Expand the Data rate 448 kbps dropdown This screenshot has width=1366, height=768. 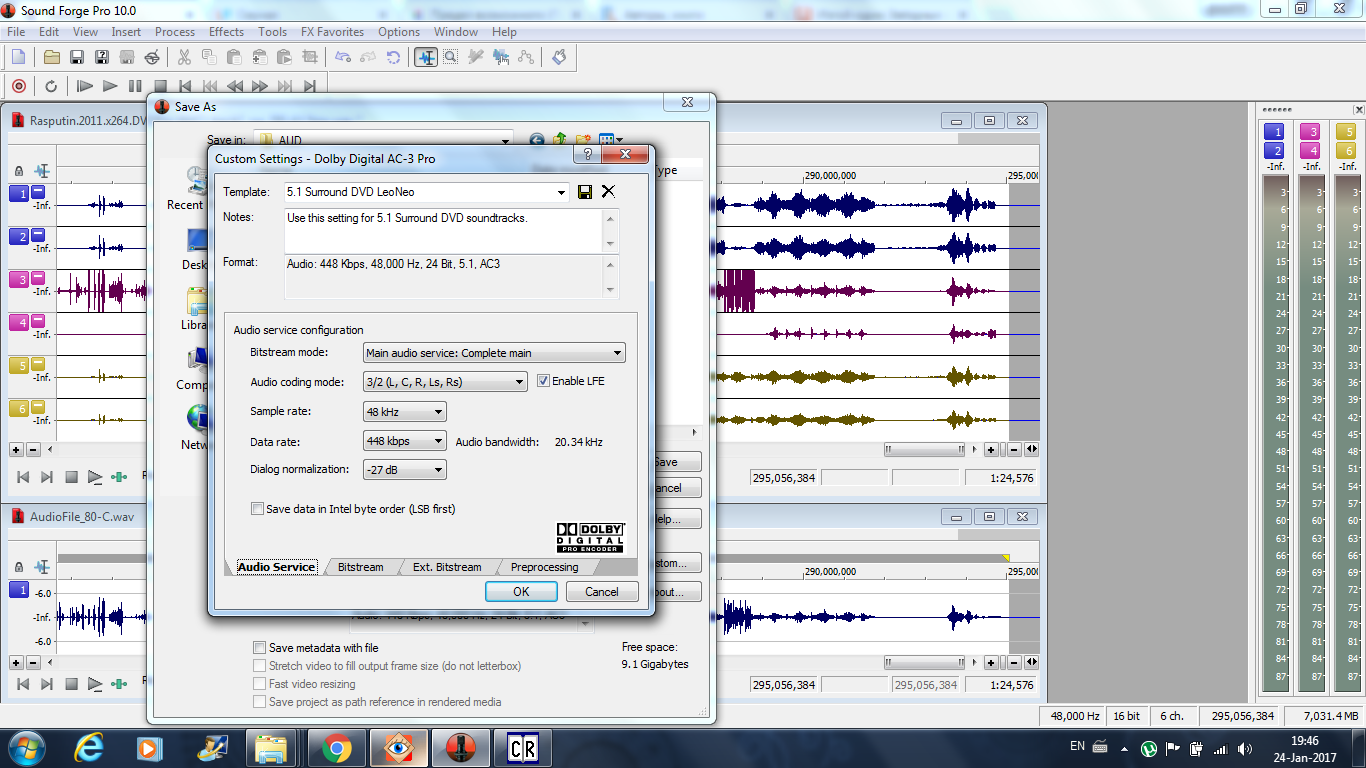click(404, 441)
